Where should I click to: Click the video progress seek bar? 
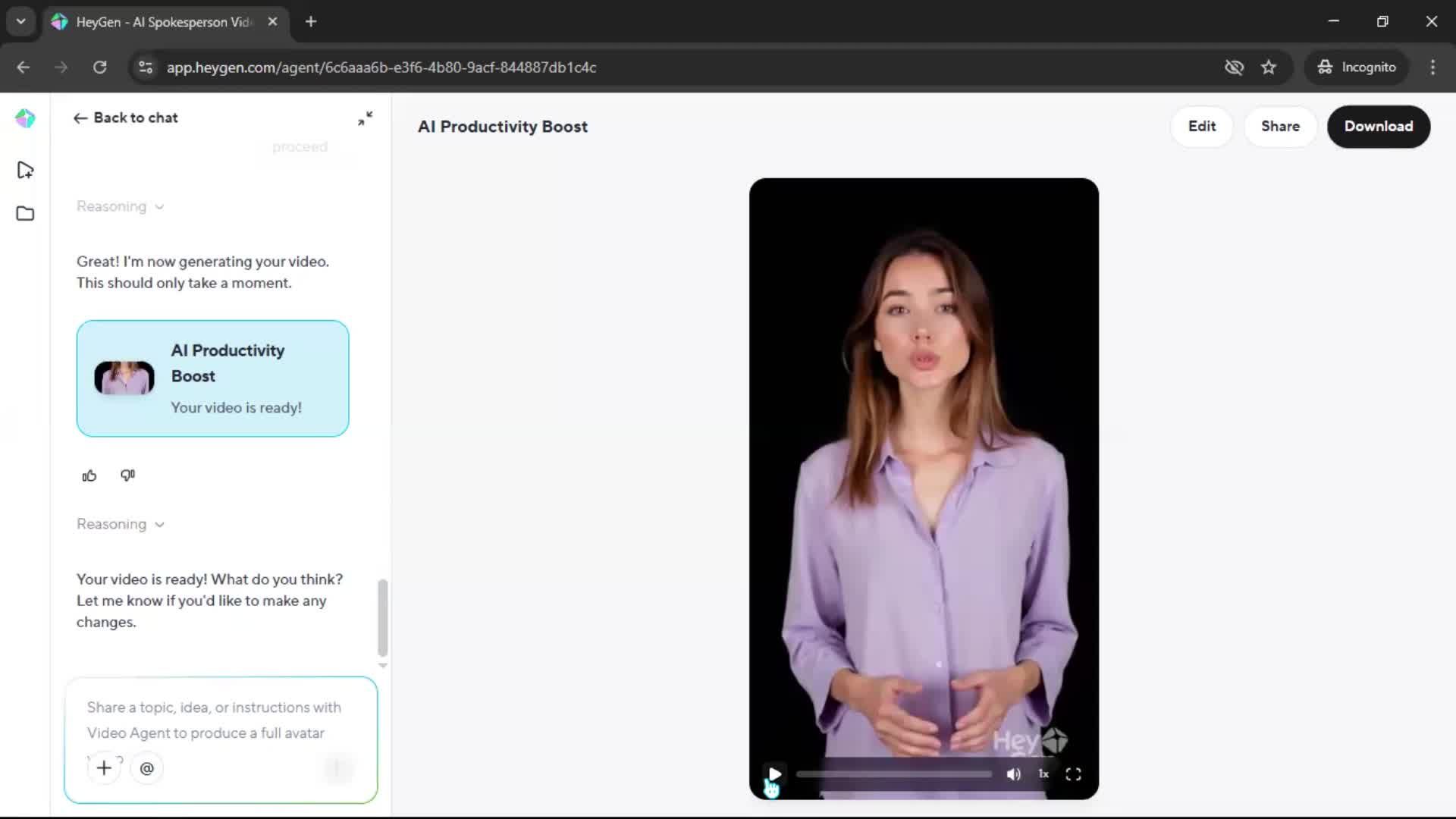pos(893,774)
